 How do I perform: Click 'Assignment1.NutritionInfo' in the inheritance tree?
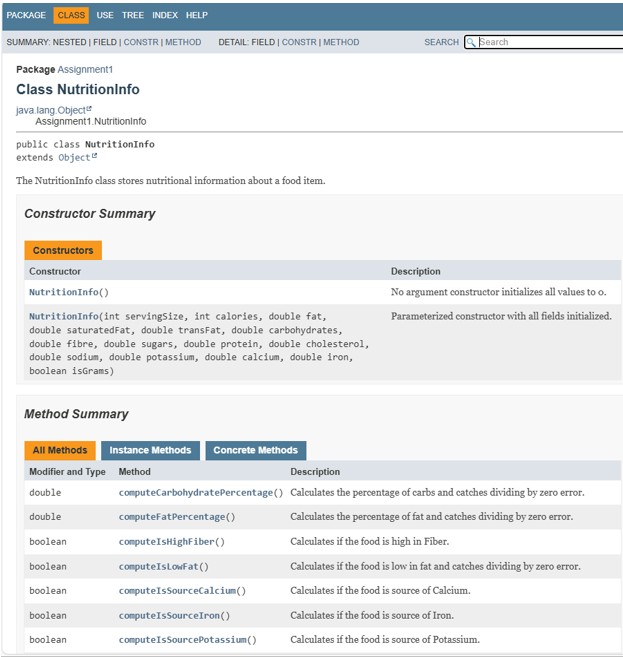[90, 122]
